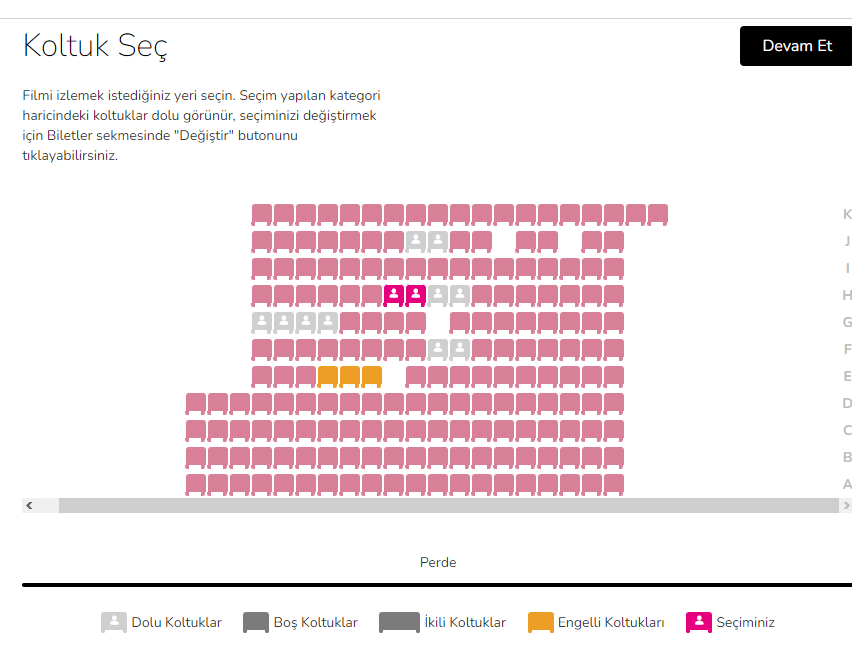Select the rightmost seat in row K
This screenshot has height=660, width=852.
point(658,214)
